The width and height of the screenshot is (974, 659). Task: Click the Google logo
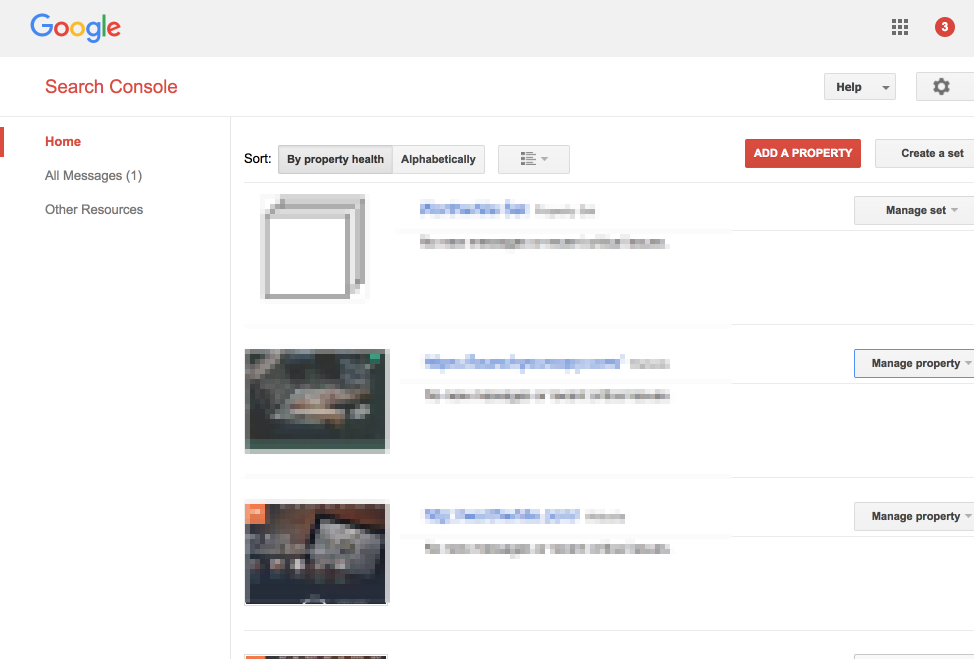pos(76,28)
